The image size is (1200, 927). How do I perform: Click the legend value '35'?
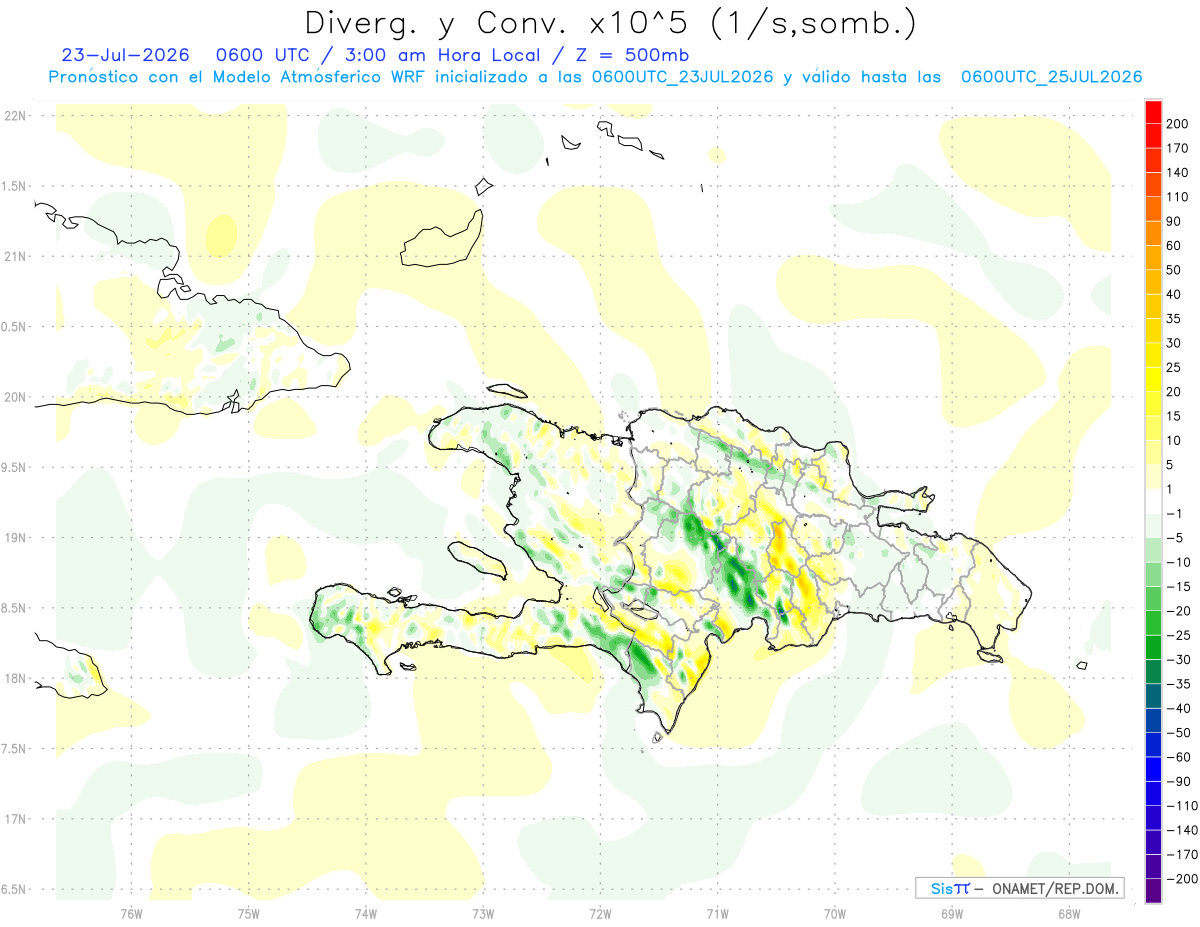pos(1174,319)
